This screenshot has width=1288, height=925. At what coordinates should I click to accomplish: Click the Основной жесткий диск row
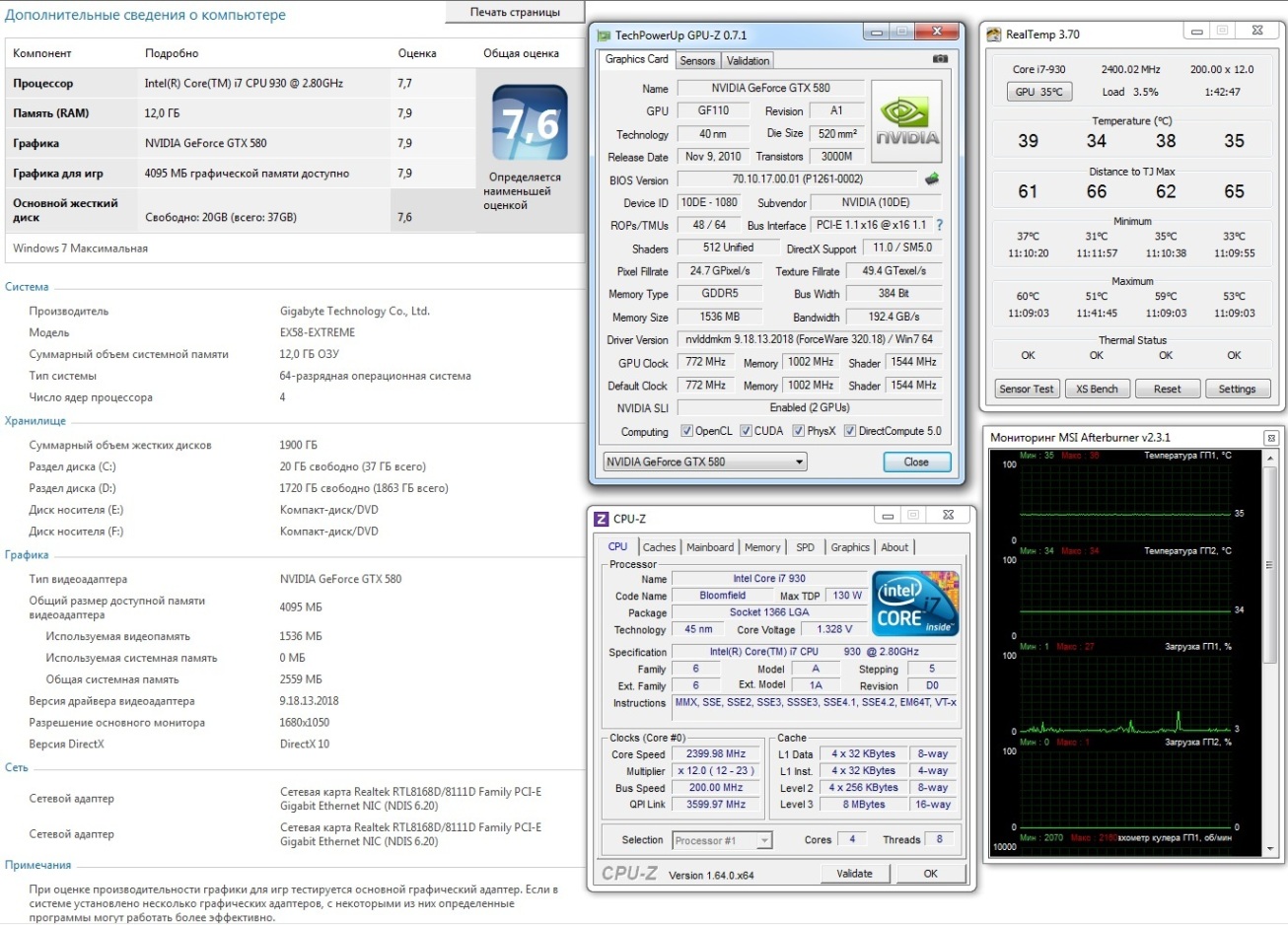pyautogui.click(x=239, y=210)
